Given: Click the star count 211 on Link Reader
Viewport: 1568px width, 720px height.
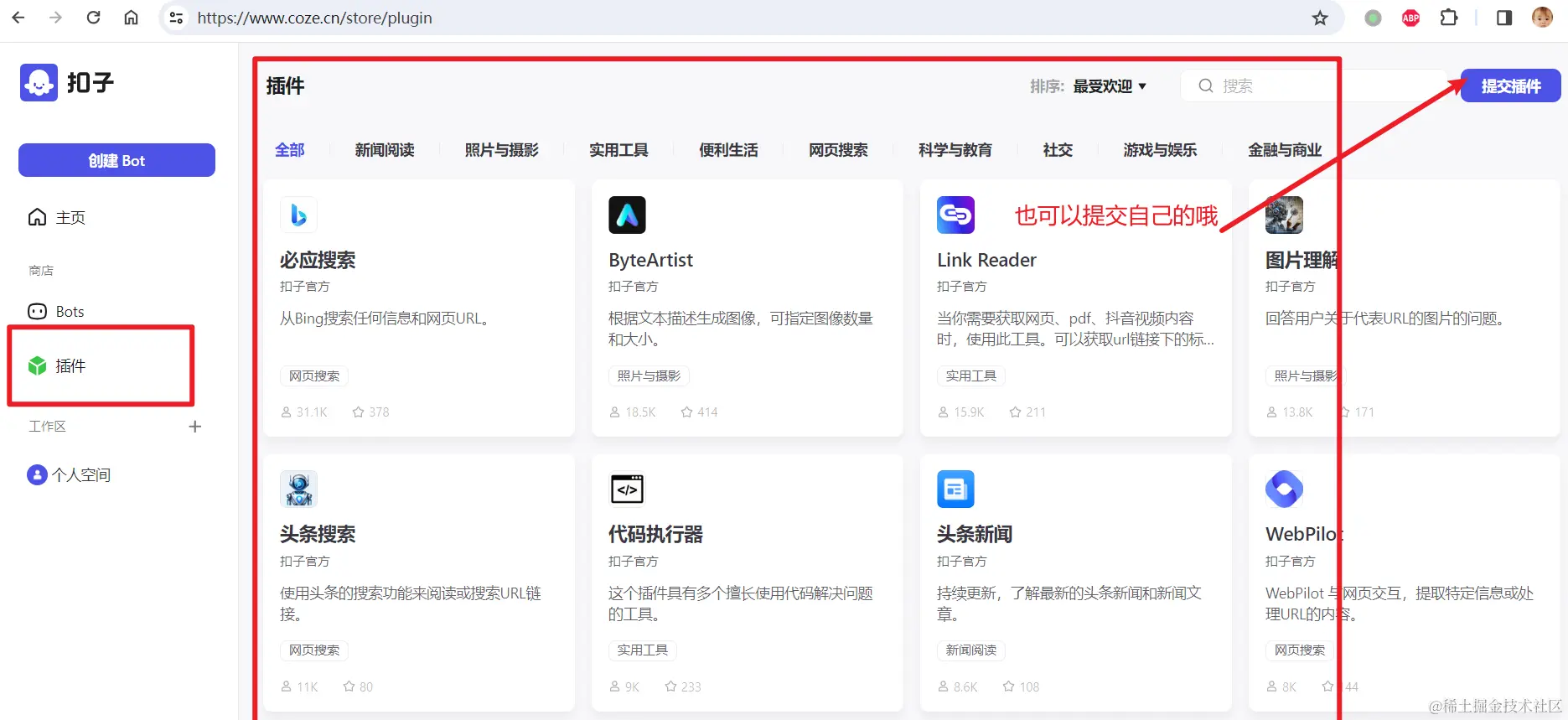Looking at the screenshot, I should tap(1027, 412).
